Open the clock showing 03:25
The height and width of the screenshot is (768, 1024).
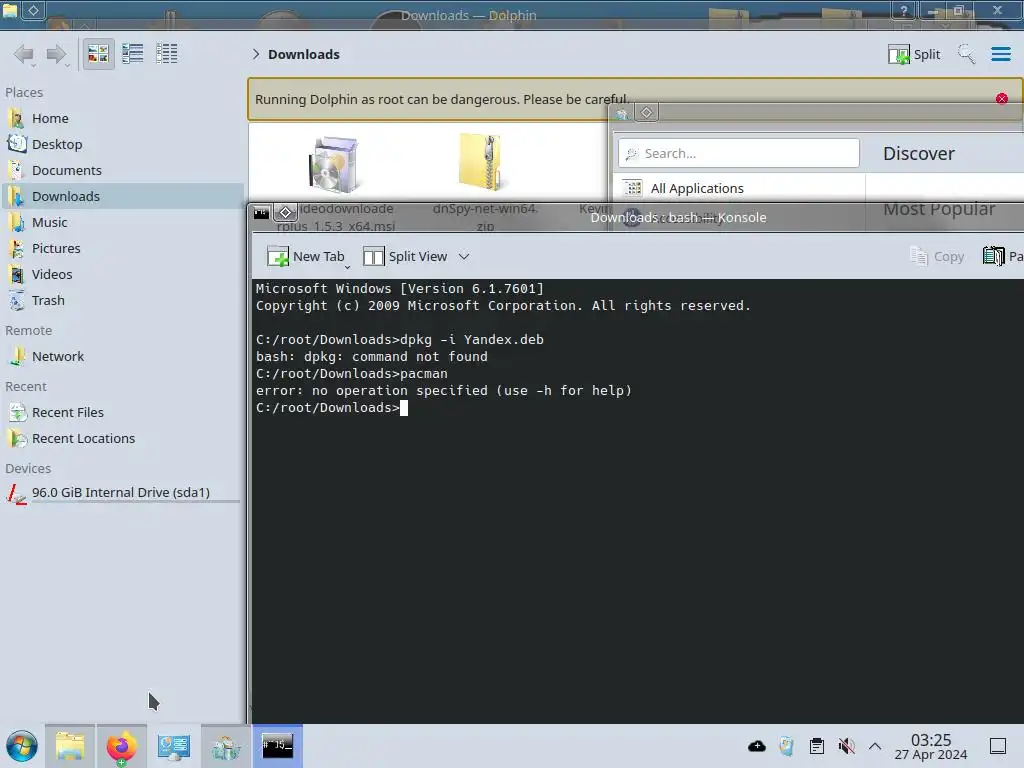(x=931, y=746)
